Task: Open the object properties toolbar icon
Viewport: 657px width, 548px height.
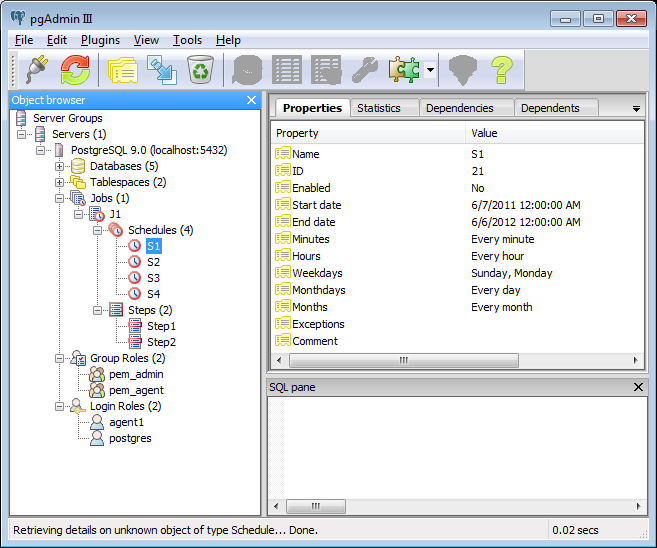Action: (122, 69)
